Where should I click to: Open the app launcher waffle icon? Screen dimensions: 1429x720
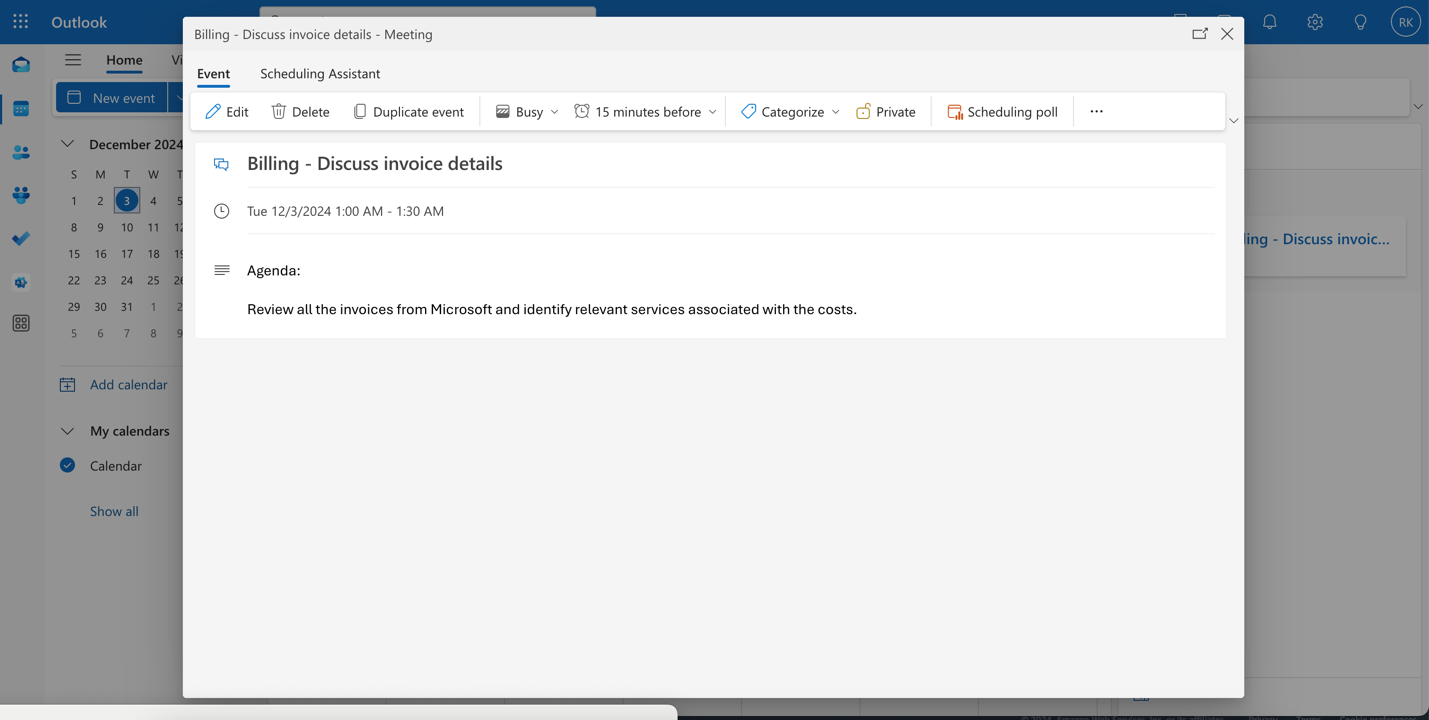point(21,21)
